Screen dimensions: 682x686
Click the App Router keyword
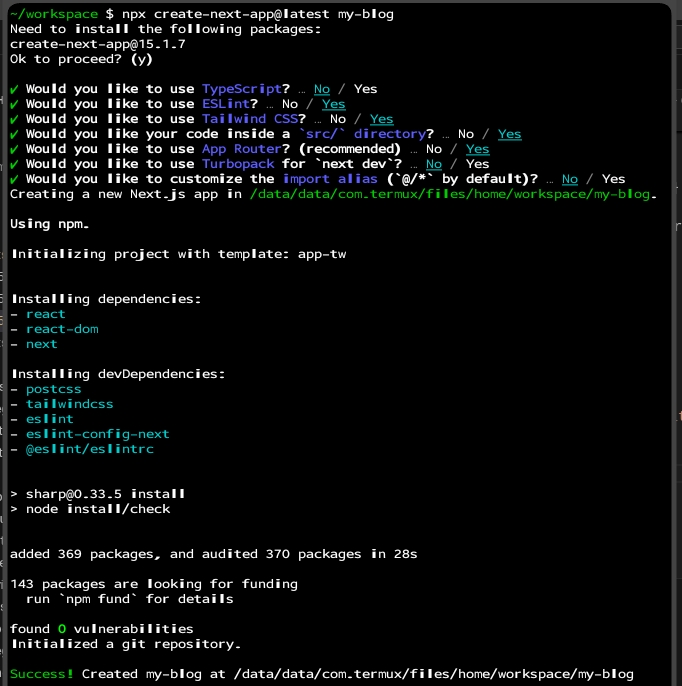click(241, 149)
